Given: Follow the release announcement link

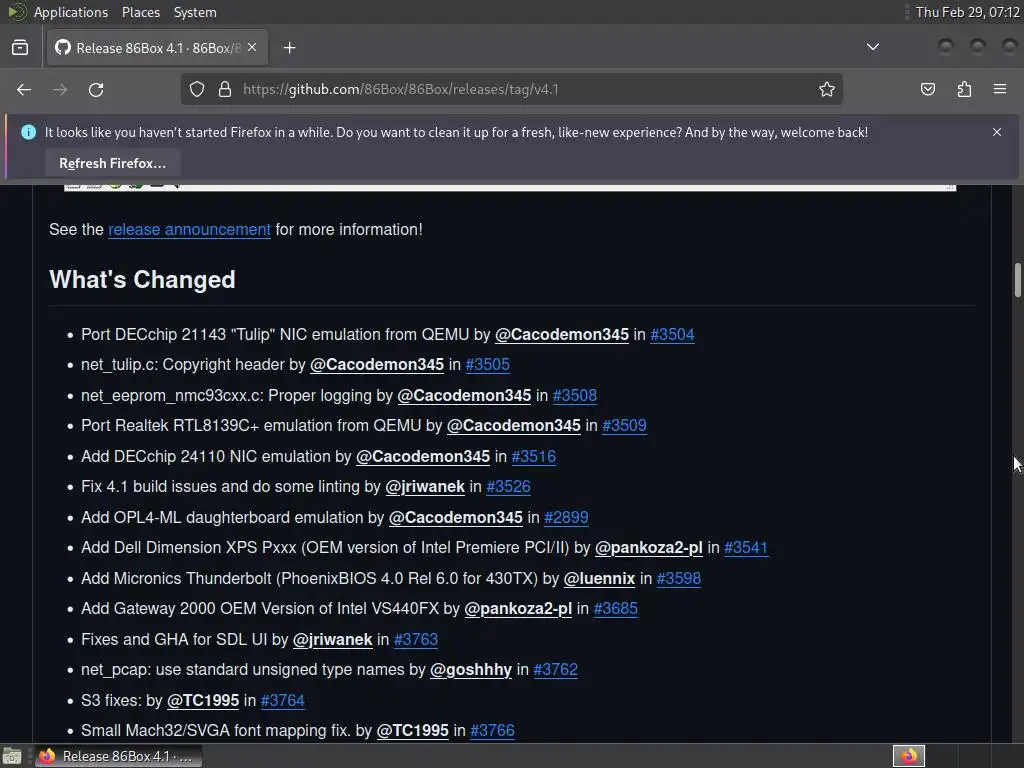Looking at the screenshot, I should pyautogui.click(x=189, y=230).
